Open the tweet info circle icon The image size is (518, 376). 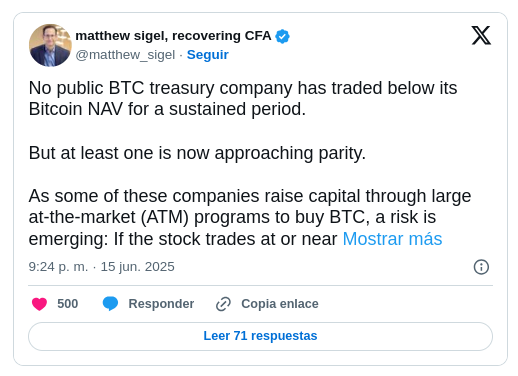coord(481,267)
